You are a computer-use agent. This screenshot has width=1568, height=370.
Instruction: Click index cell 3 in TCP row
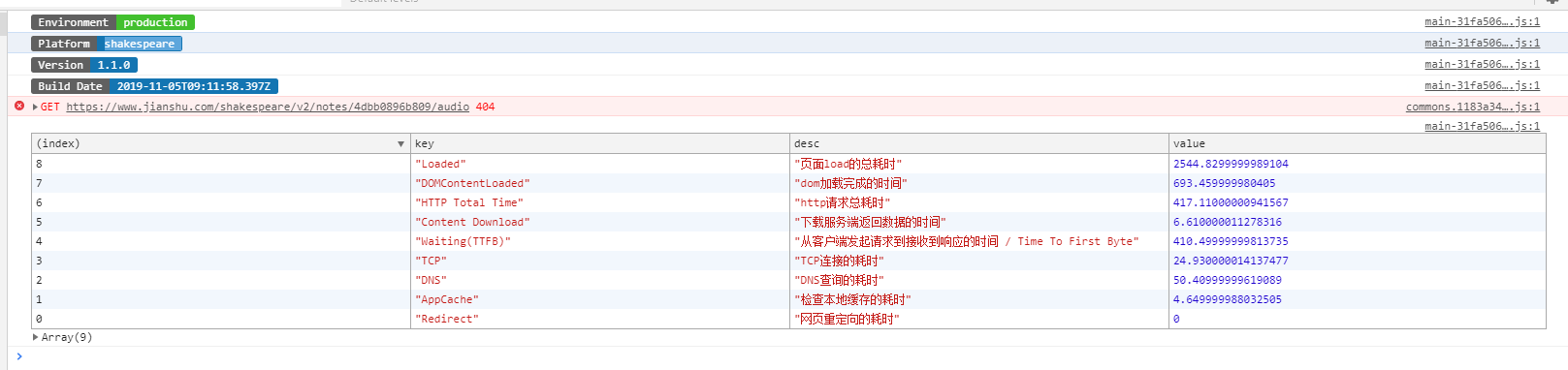(221, 261)
